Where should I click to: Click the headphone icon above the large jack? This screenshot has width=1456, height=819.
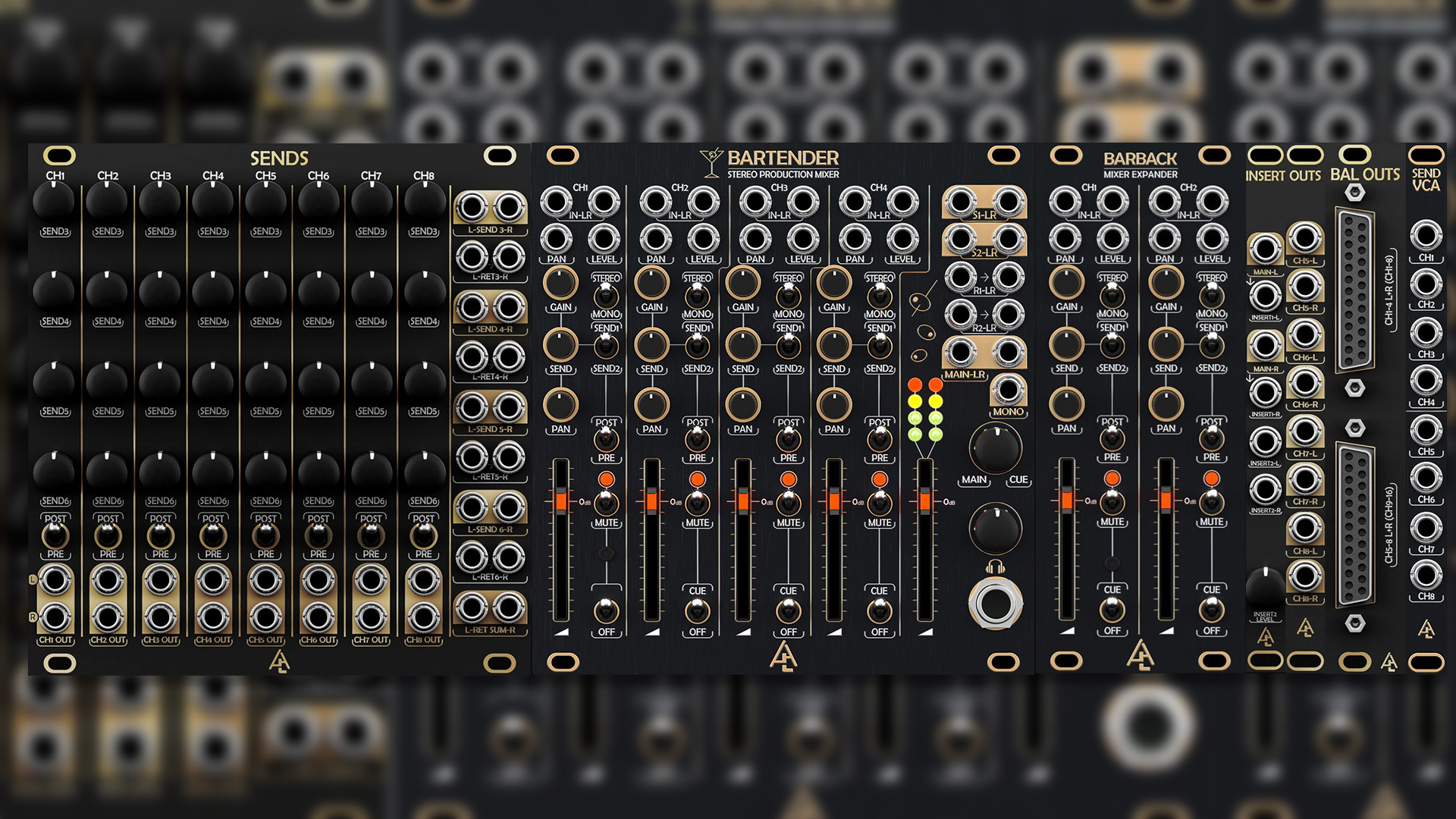tap(995, 567)
